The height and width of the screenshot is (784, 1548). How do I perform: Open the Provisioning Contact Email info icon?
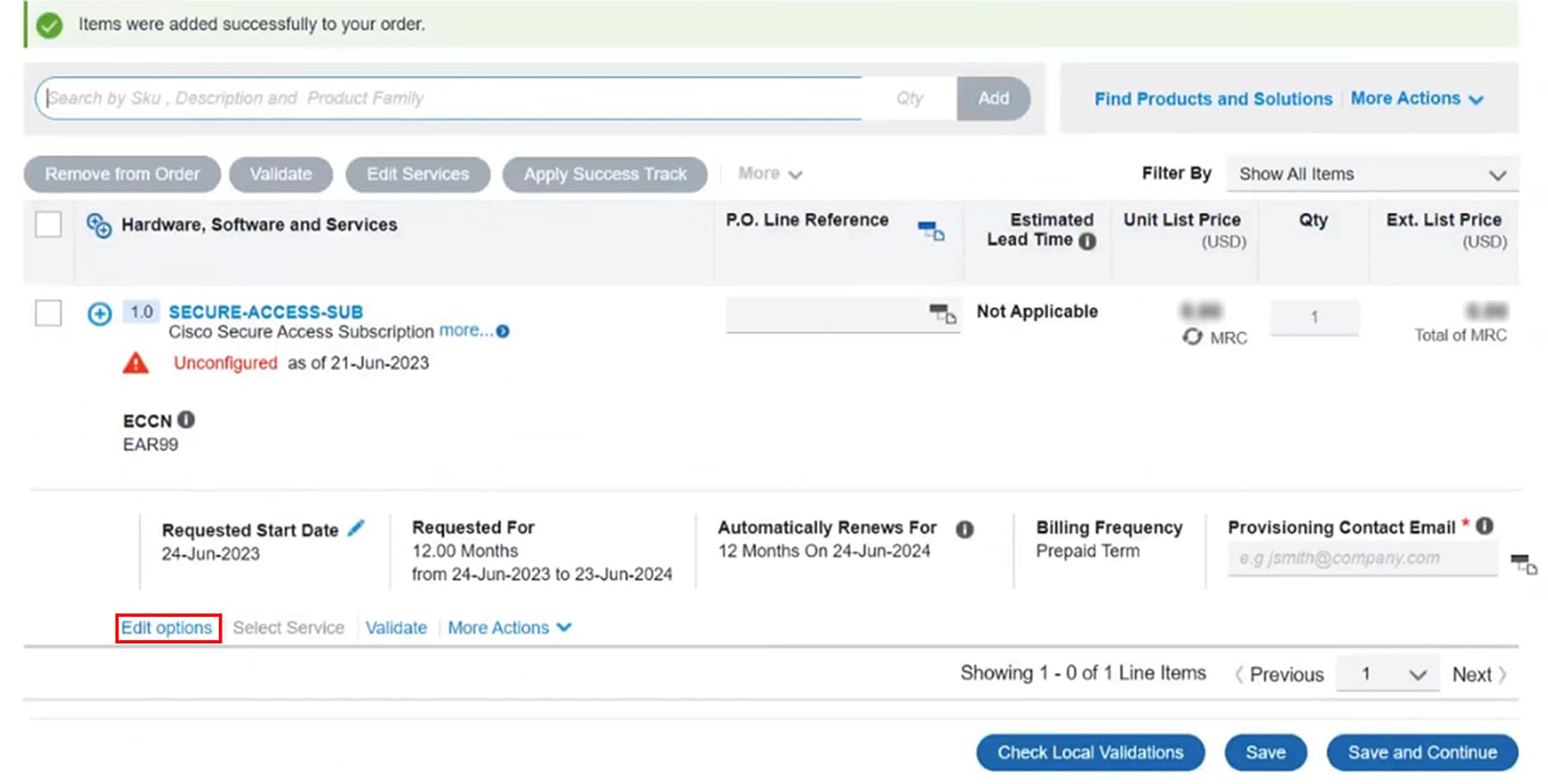(1484, 526)
